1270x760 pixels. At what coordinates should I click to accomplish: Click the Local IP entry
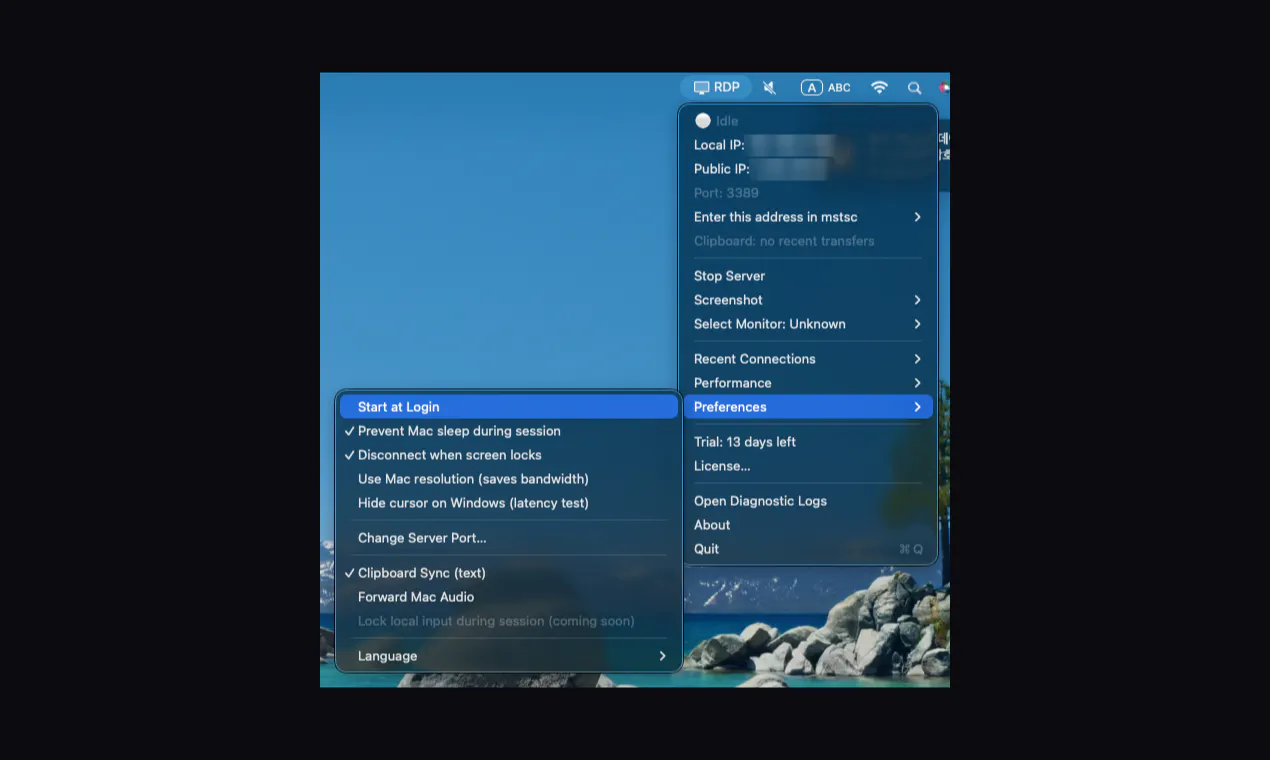click(808, 145)
